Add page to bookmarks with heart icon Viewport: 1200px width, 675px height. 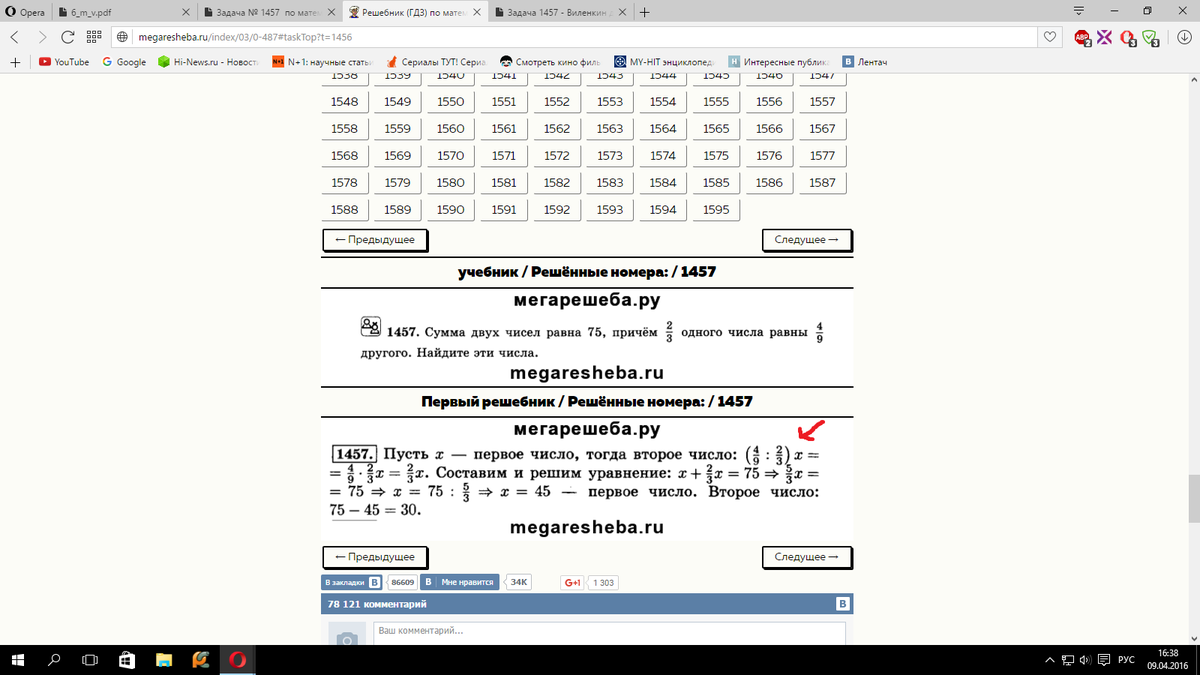1050,37
